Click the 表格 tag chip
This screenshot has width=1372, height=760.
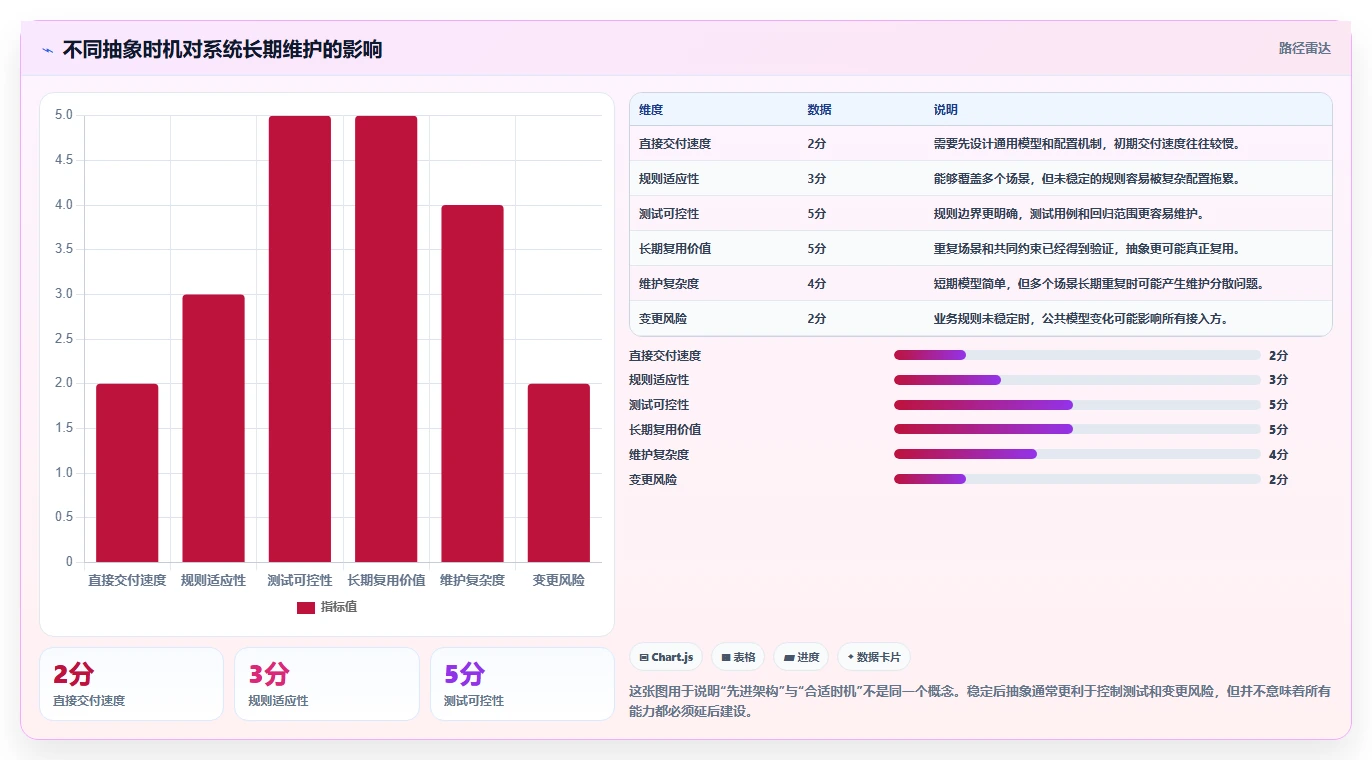[738, 657]
